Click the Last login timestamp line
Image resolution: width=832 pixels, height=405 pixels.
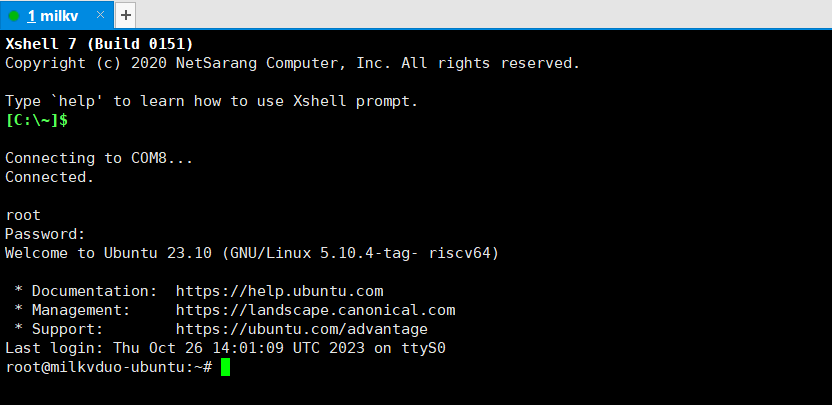(226, 348)
